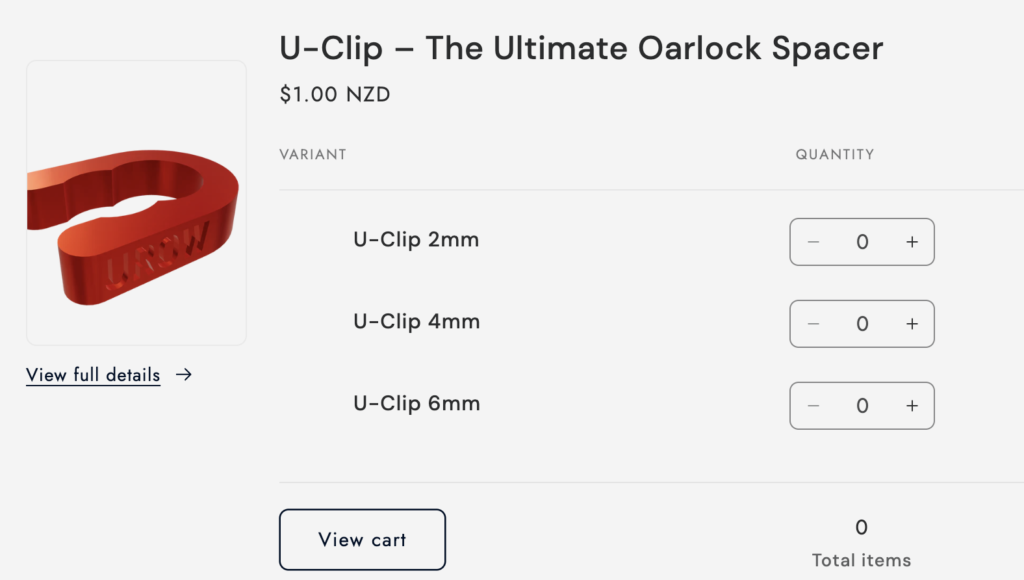The width and height of the screenshot is (1024, 580).
Task: Decrease quantity of U-Clip 4mm
Action: (813, 323)
